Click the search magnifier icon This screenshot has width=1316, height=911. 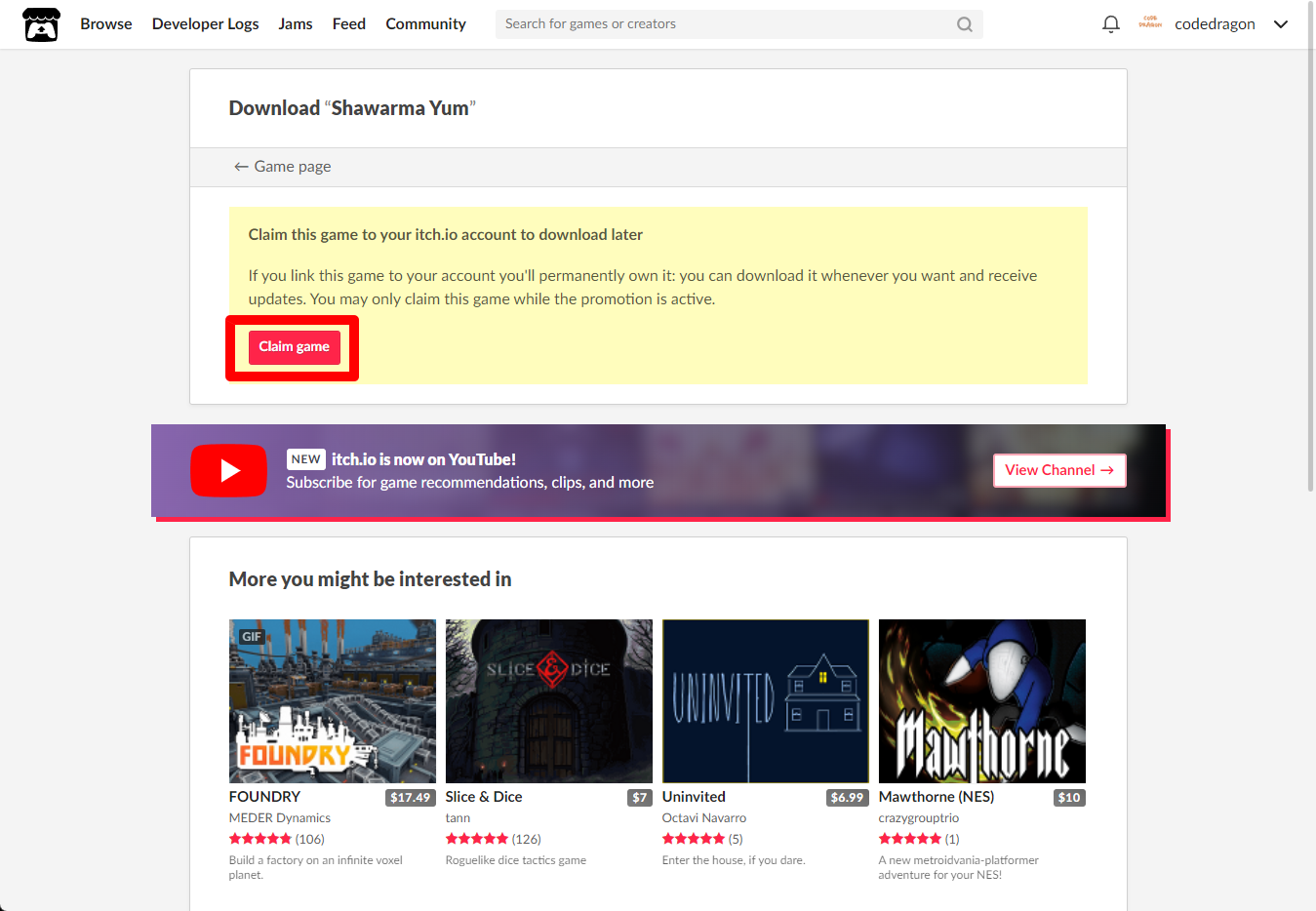coord(965,24)
